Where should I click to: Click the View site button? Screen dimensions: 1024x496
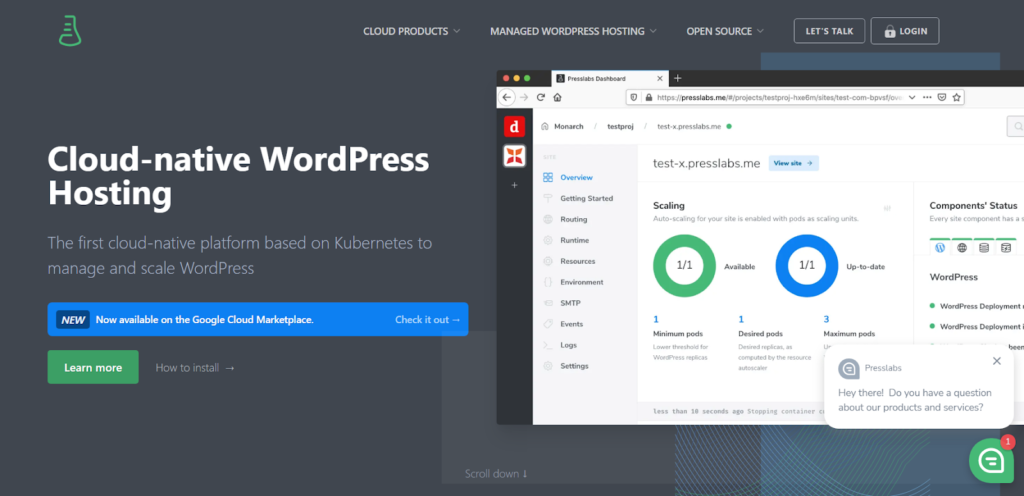[x=793, y=163]
